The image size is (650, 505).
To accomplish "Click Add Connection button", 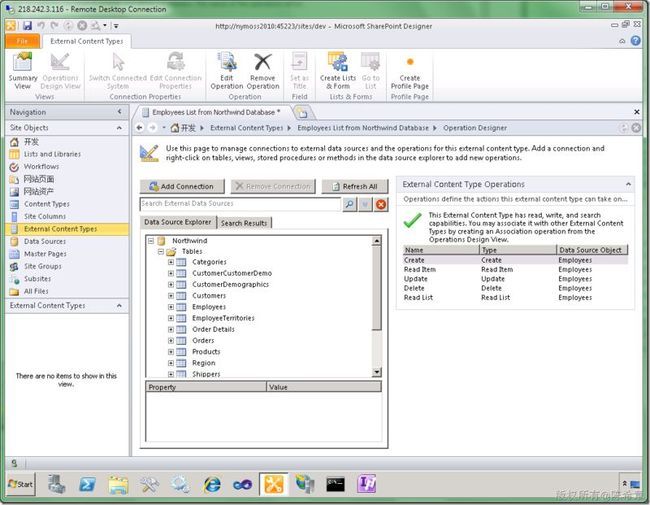I will (182, 187).
